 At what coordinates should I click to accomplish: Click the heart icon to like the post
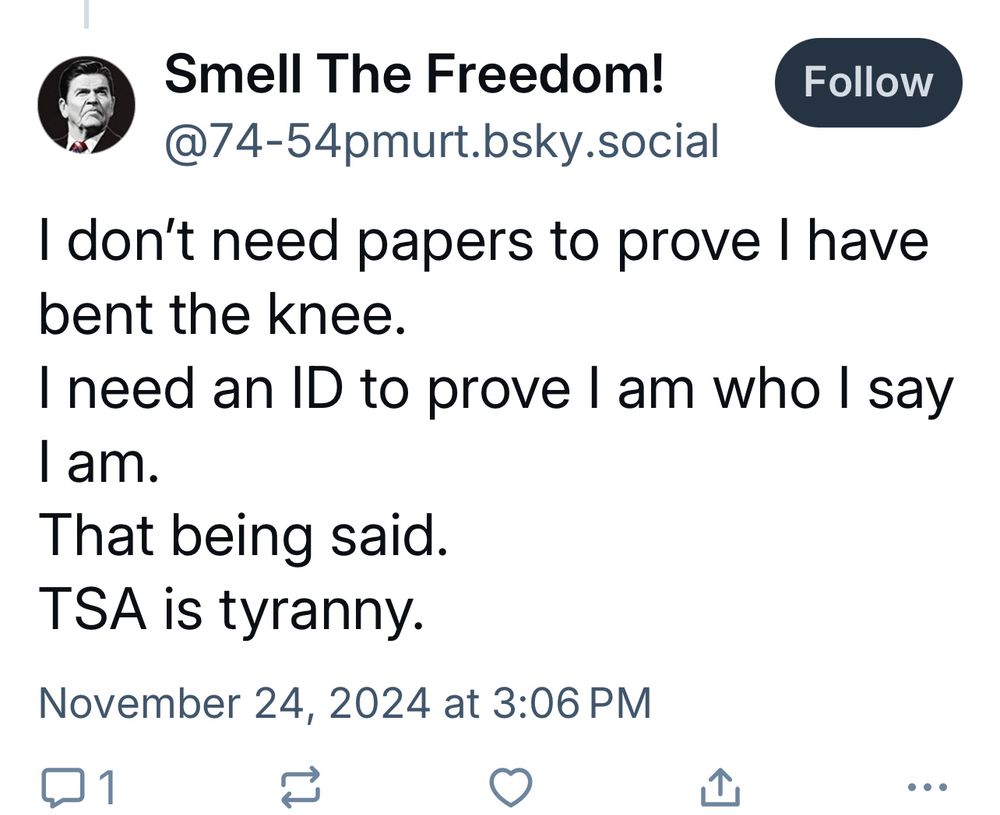(512, 789)
